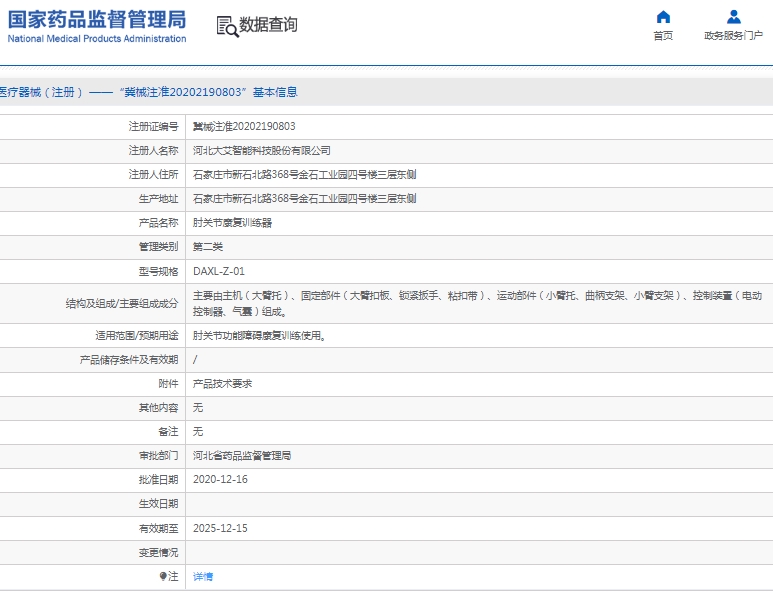The height and width of the screenshot is (596, 773).
Task: Click the 生产地址 label
Action: pos(158,199)
